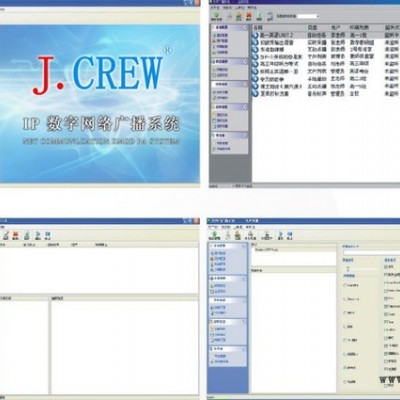
Task: Click orange-and-green person icon in bottom-right window toolbar
Action: point(238,235)
